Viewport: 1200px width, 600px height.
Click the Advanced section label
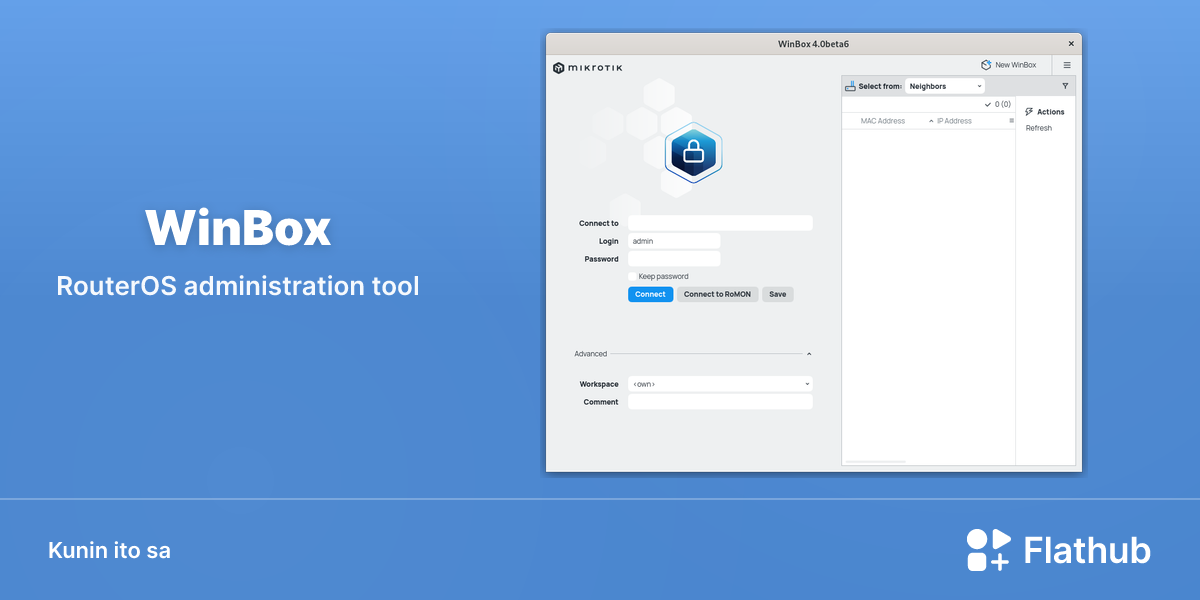coord(590,354)
